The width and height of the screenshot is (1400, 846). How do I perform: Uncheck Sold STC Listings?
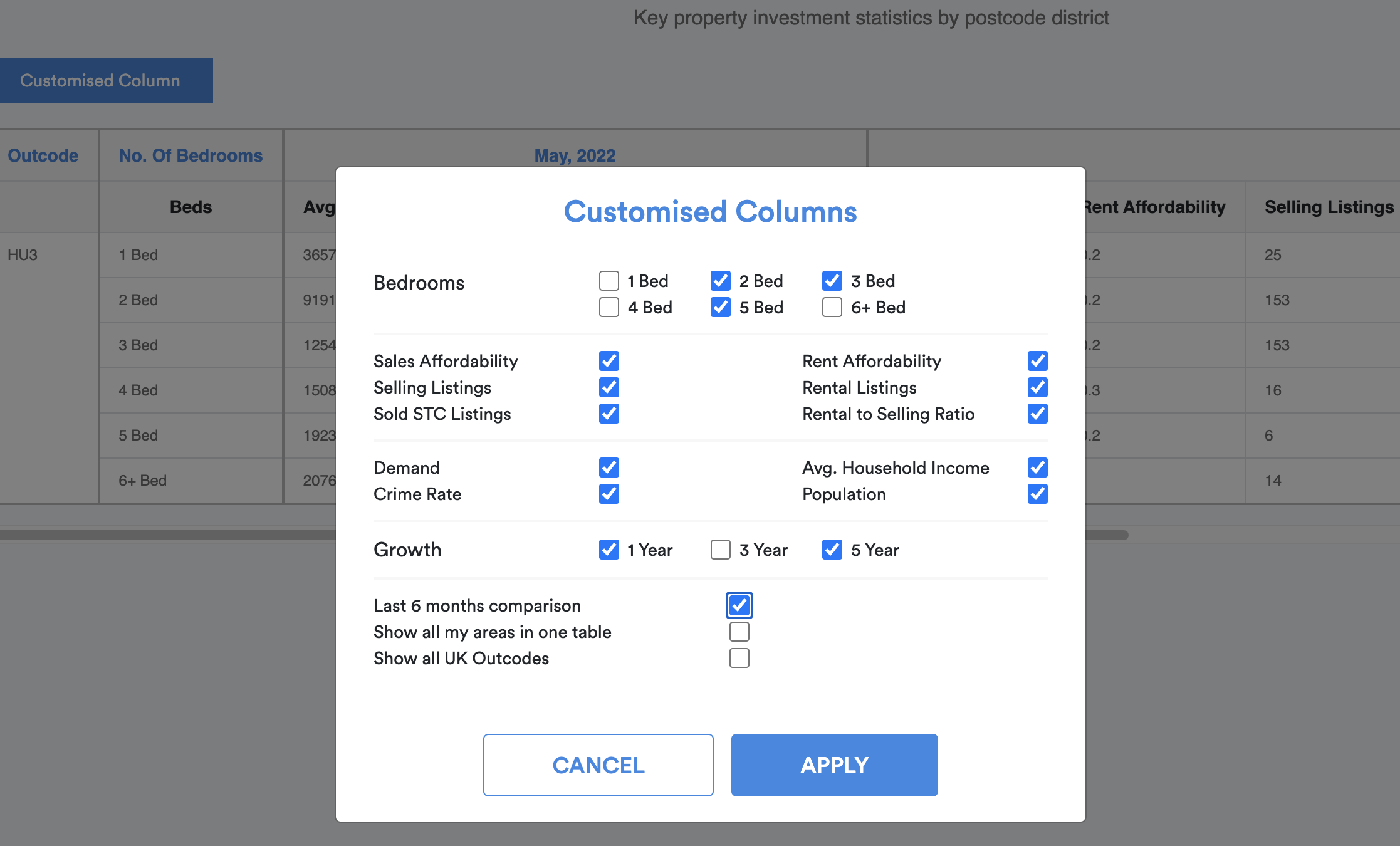click(x=609, y=414)
